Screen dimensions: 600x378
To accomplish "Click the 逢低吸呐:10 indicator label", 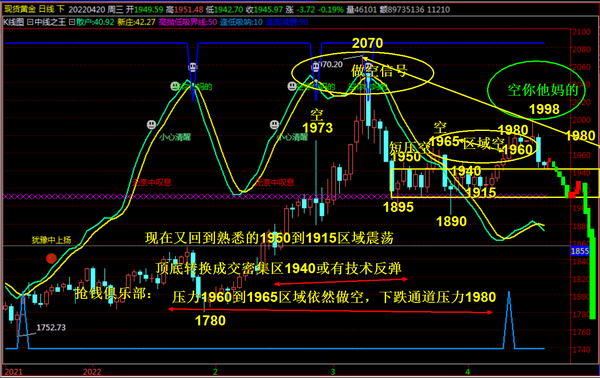I will click(241, 22).
